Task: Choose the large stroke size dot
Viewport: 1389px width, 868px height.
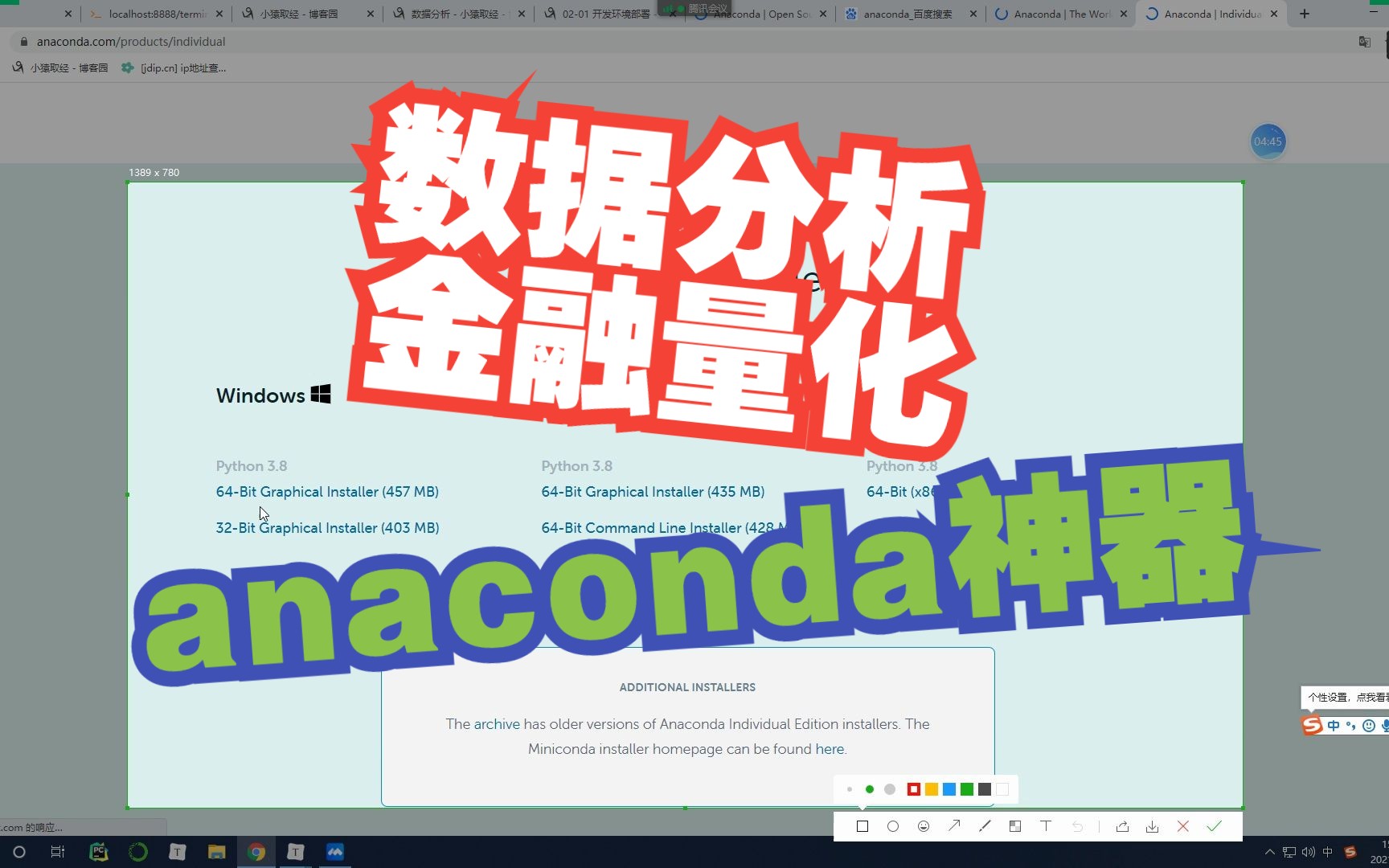Action: tap(890, 789)
